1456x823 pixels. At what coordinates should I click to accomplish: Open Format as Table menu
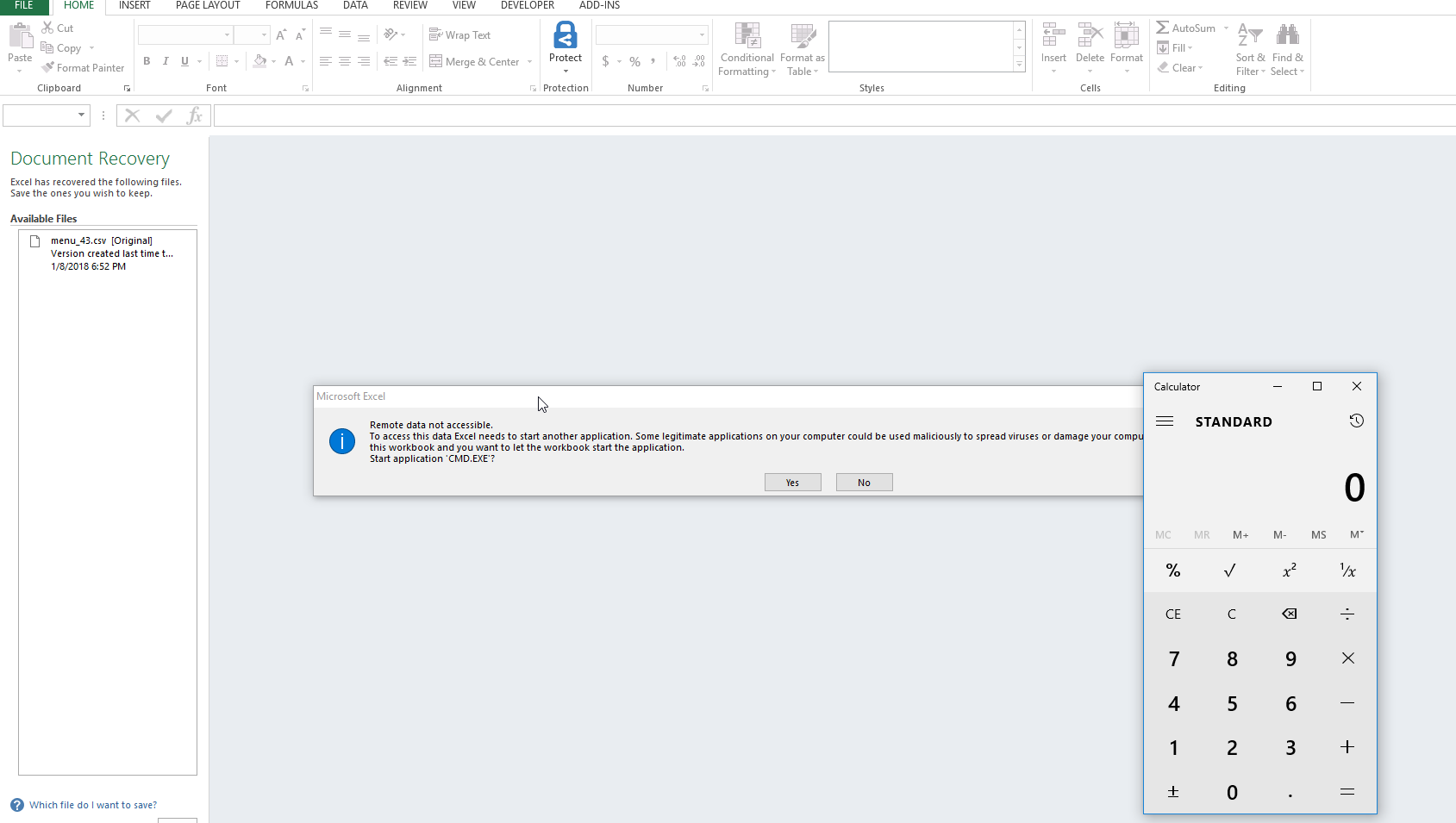pos(803,49)
